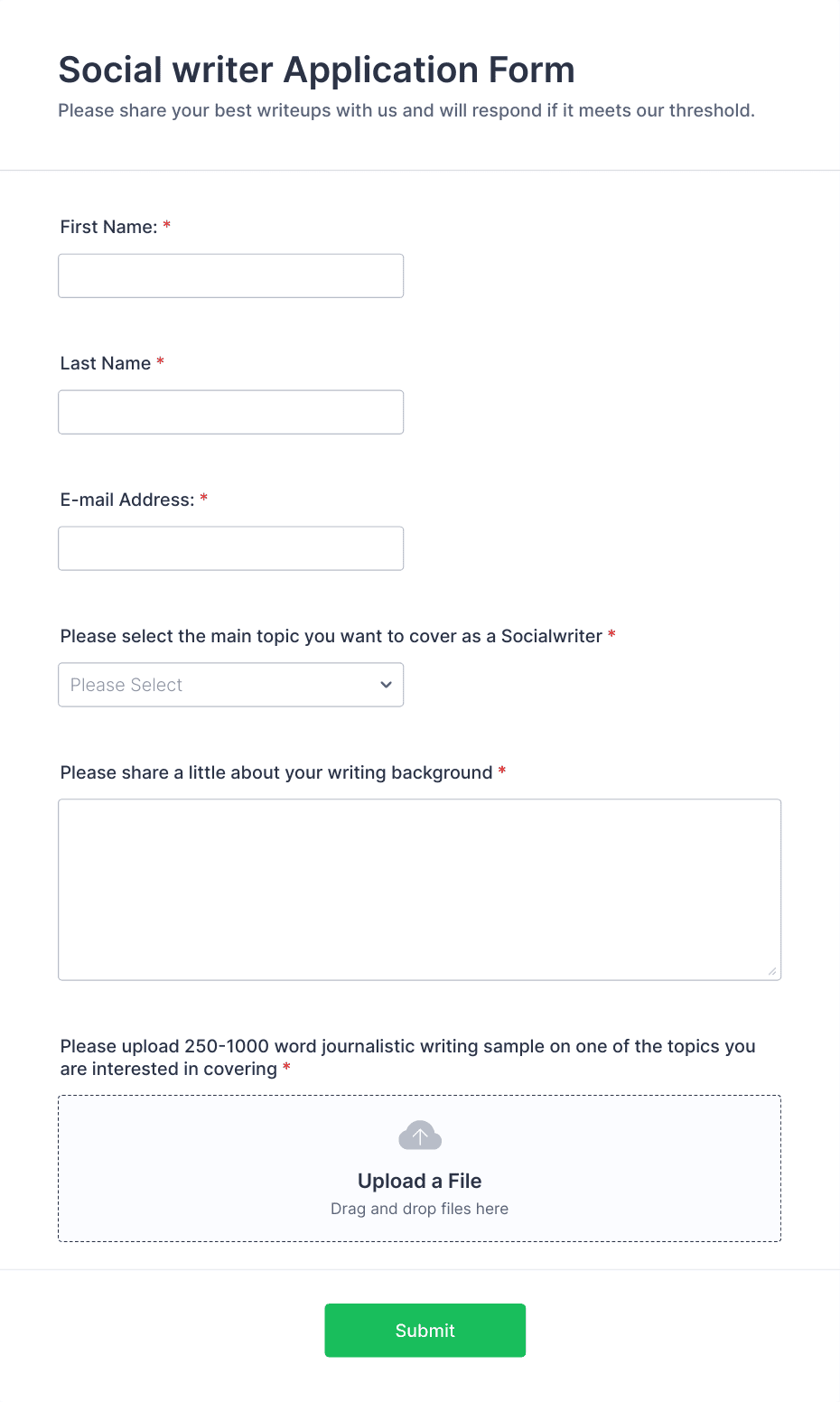Click the First Name label
The image size is (840, 1402).
[109, 227]
